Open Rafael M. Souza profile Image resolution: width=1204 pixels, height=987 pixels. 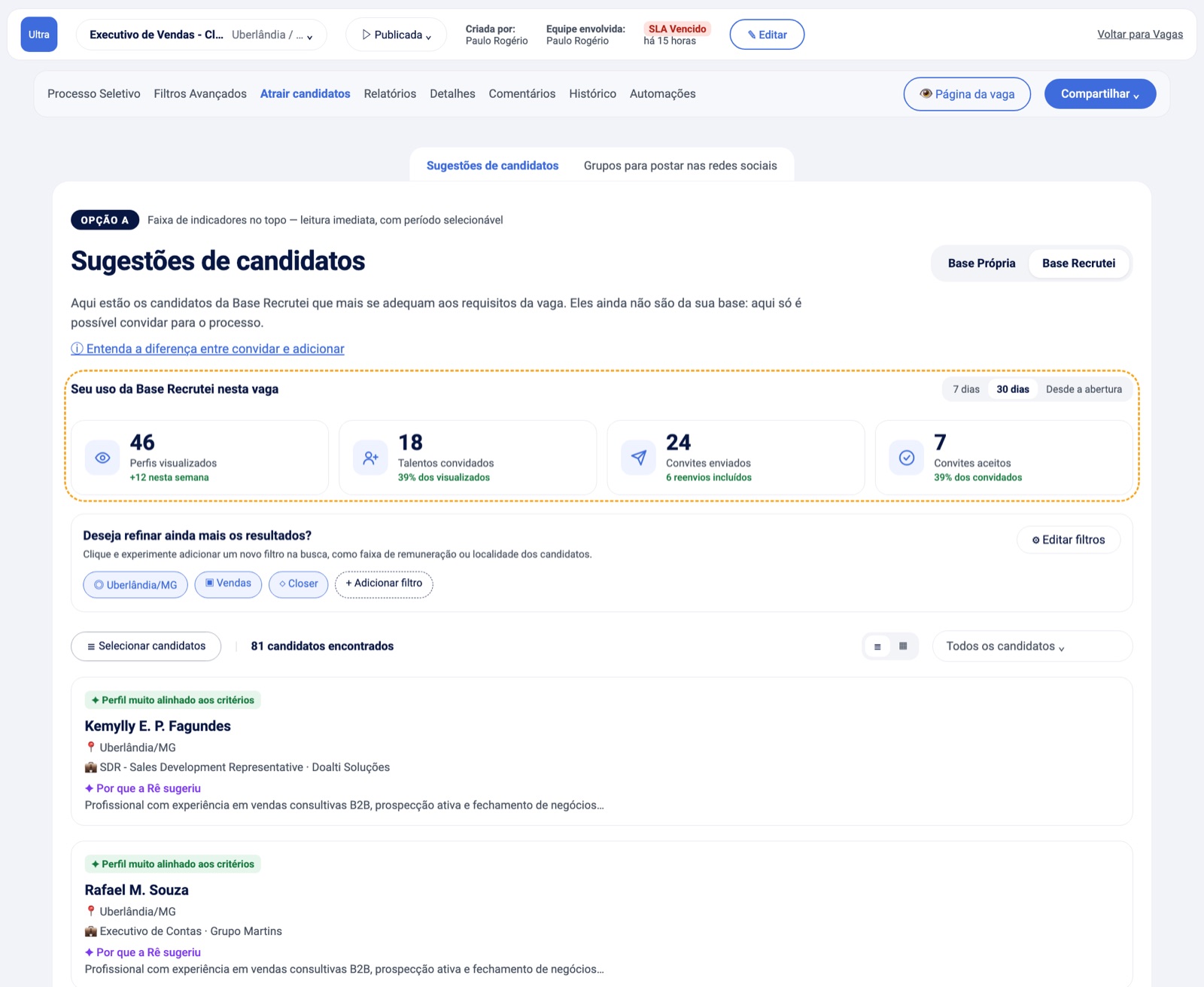tap(137, 890)
